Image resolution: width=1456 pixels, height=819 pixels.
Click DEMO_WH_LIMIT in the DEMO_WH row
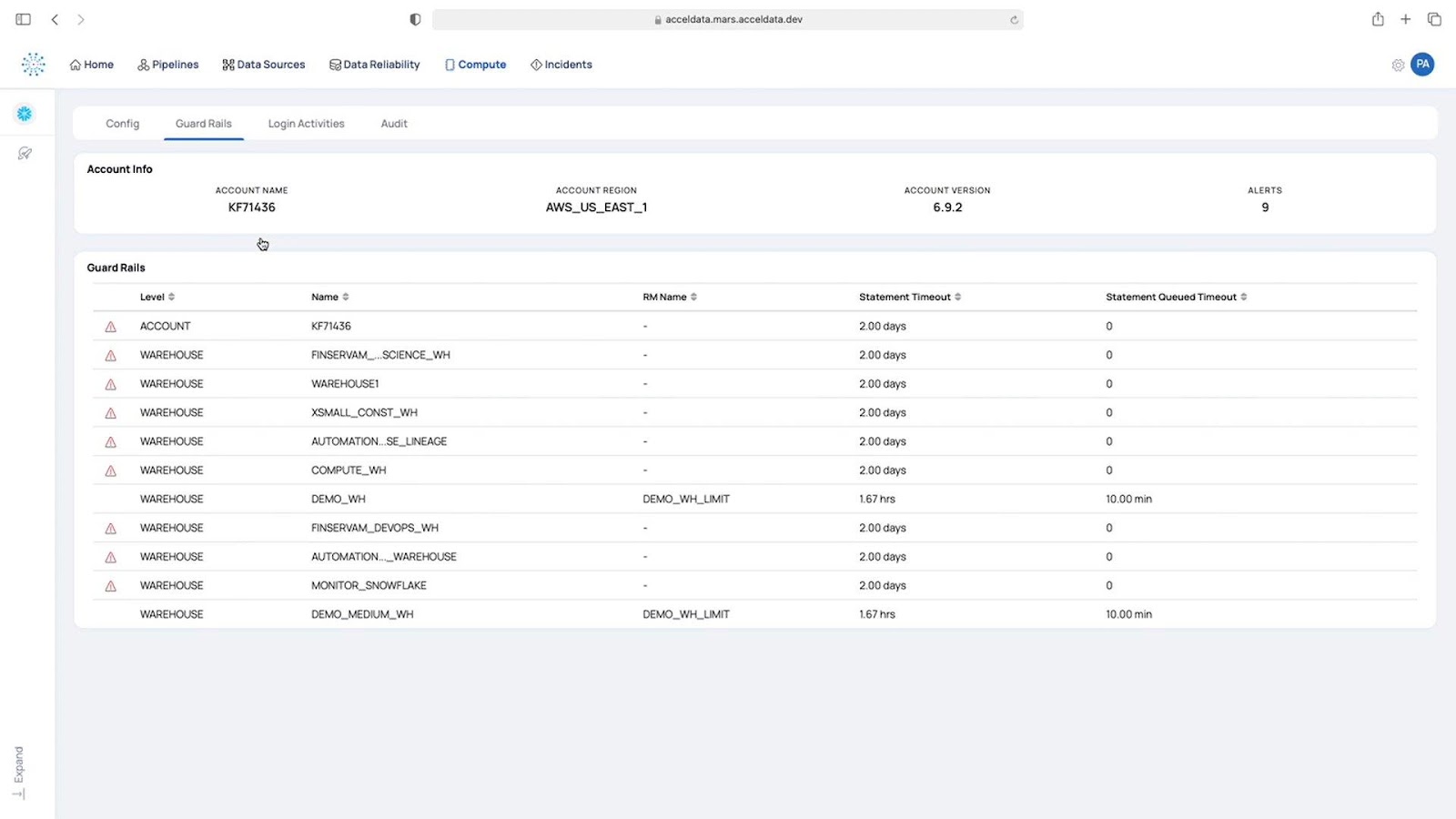686,500
